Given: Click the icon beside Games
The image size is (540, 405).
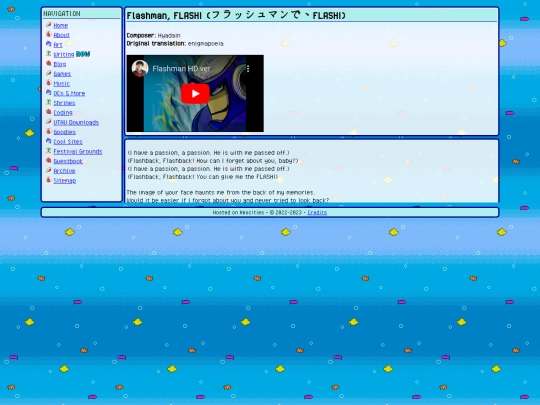Looking at the screenshot, I should click(49, 73).
